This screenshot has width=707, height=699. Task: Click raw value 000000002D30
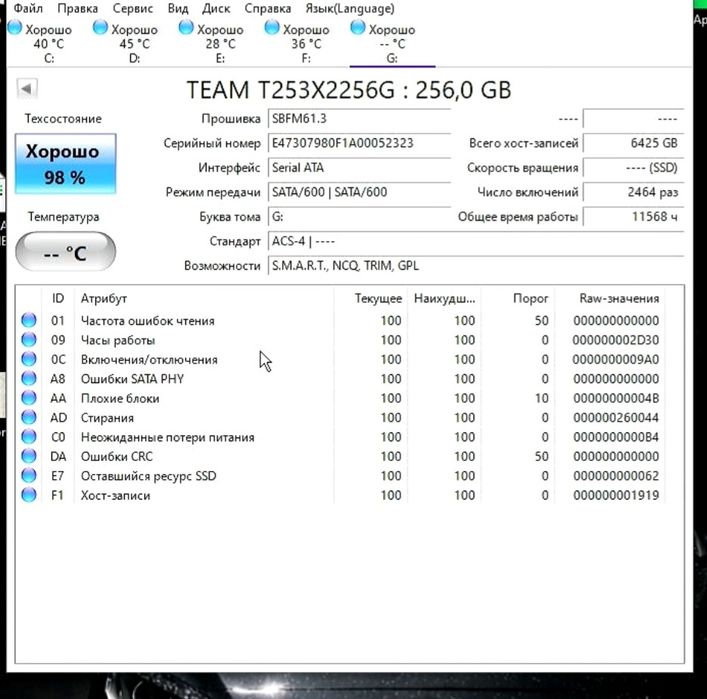(615, 340)
